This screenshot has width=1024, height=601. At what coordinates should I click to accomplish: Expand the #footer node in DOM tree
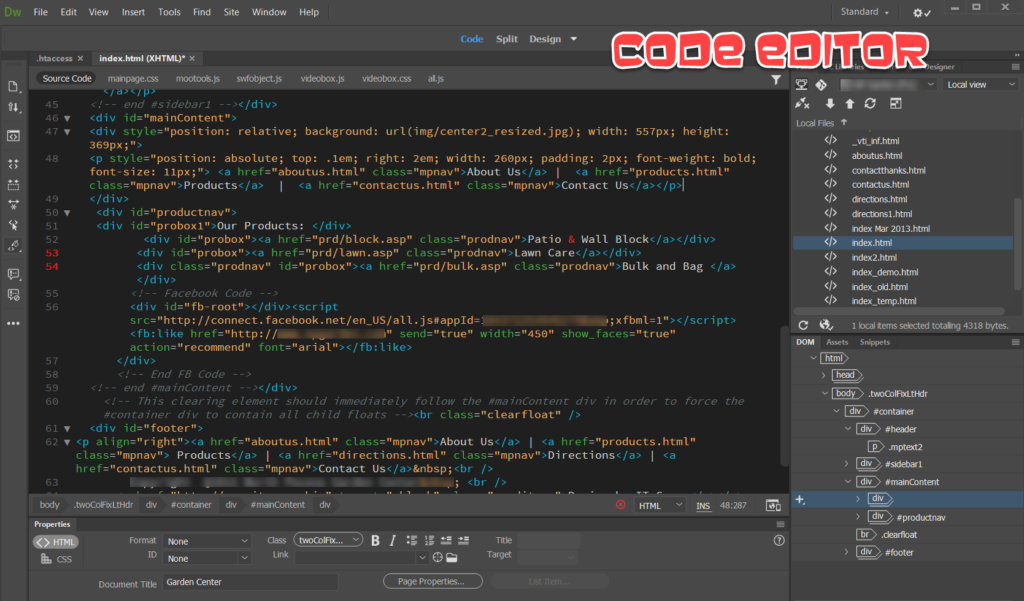(847, 552)
